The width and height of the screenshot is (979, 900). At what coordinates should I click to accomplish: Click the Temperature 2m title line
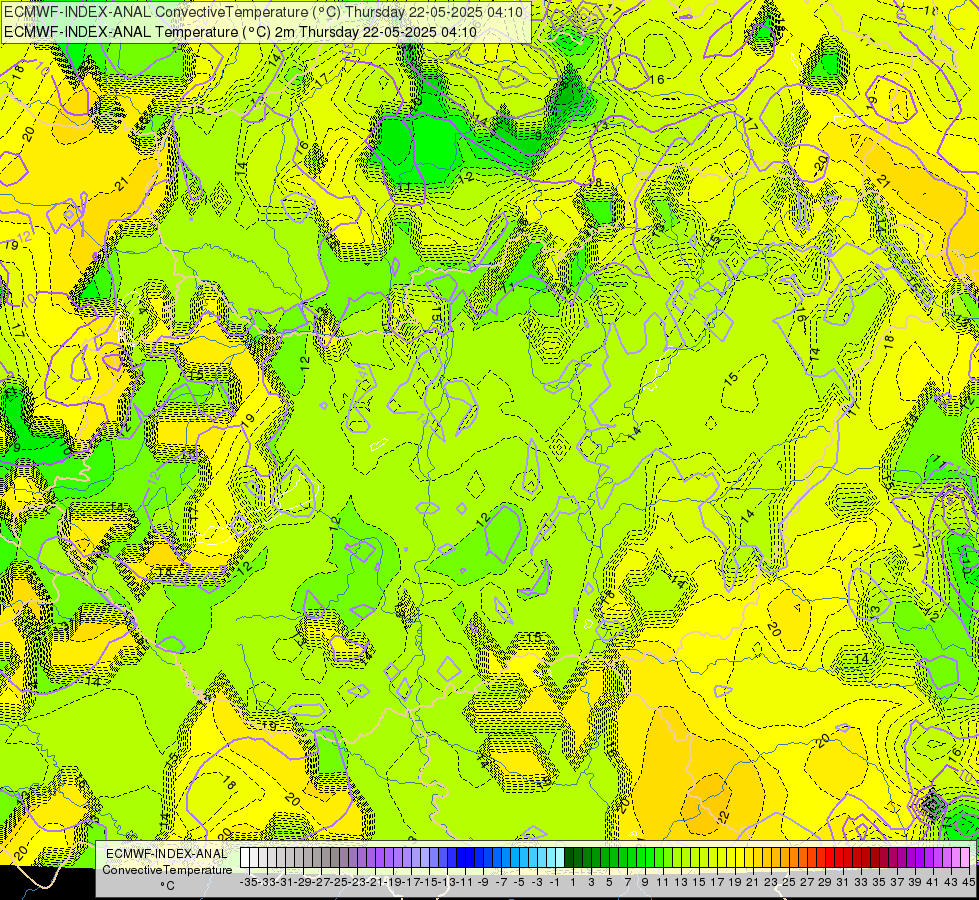pos(240,32)
